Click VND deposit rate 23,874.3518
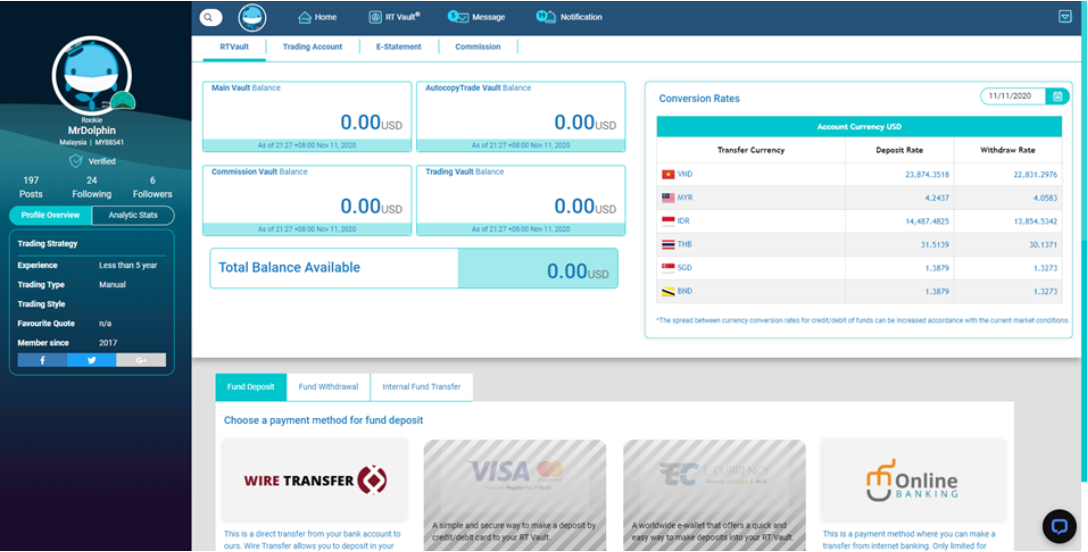This screenshot has height=552, width=1088. (927, 175)
